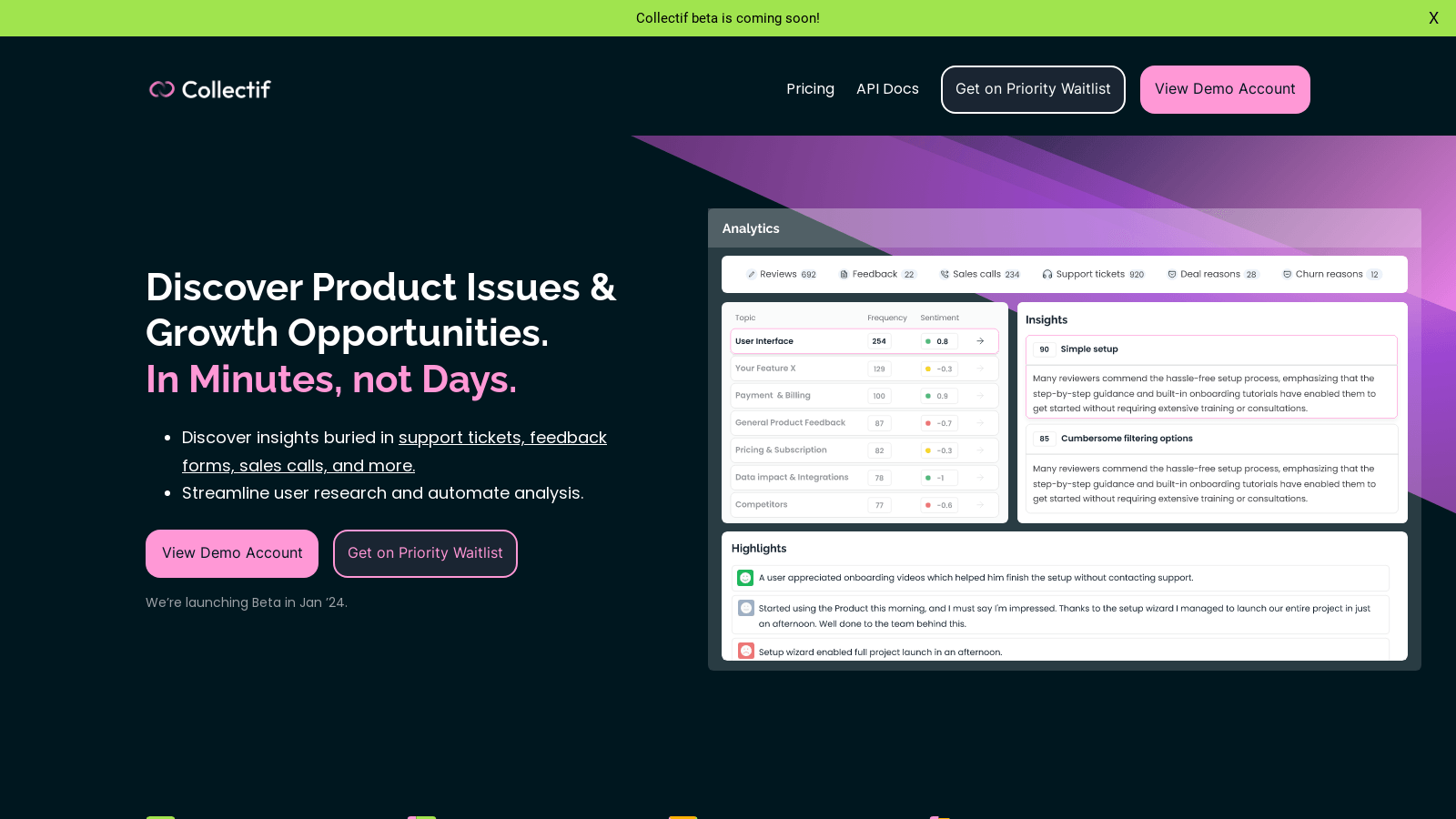Click the arrow on Competitors row
This screenshot has height=819, width=1456.
click(980, 505)
